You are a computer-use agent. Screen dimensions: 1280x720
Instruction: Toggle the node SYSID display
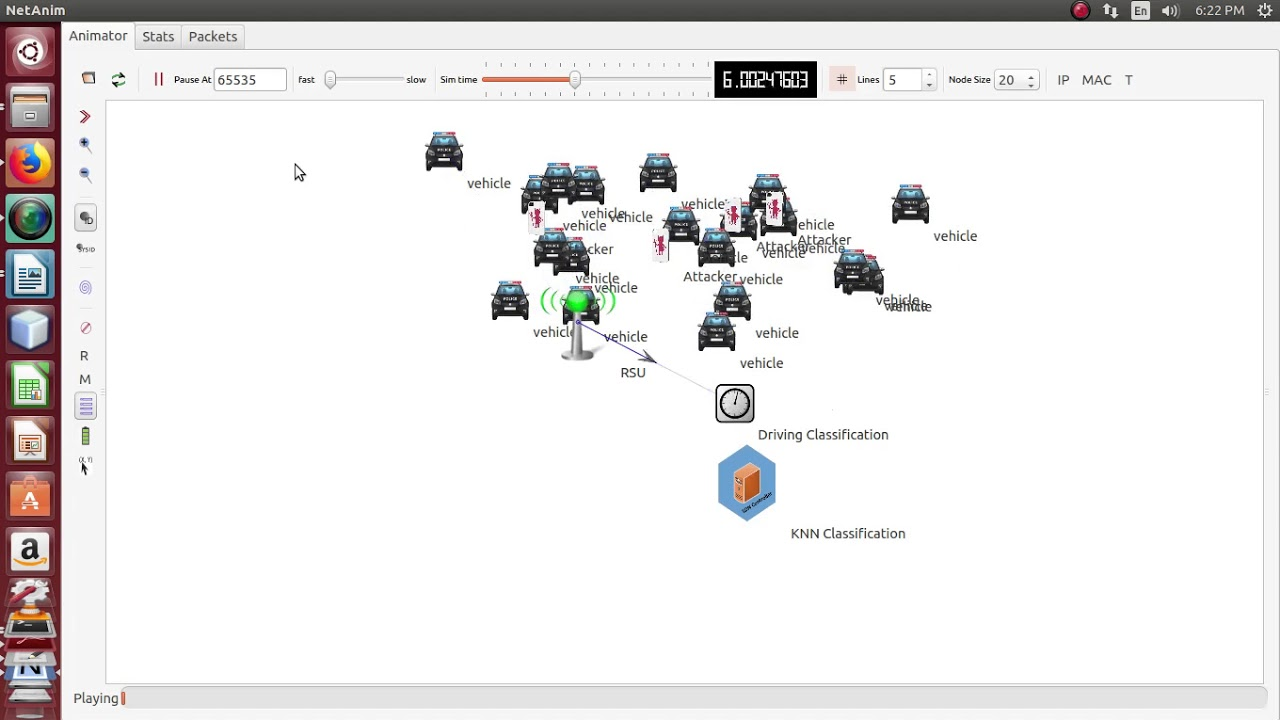(86, 248)
